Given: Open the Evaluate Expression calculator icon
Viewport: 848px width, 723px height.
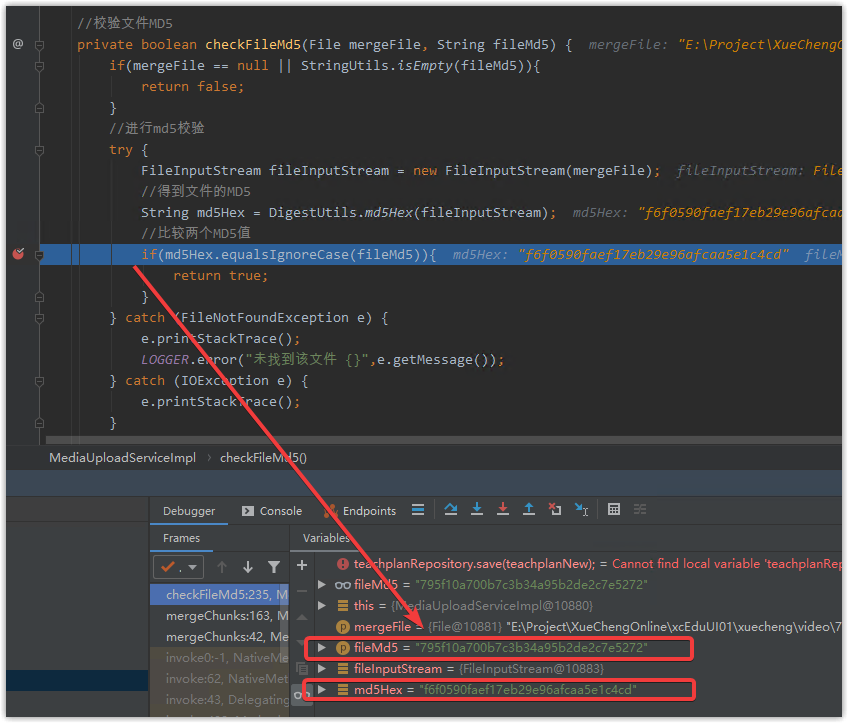Looking at the screenshot, I should (x=614, y=509).
